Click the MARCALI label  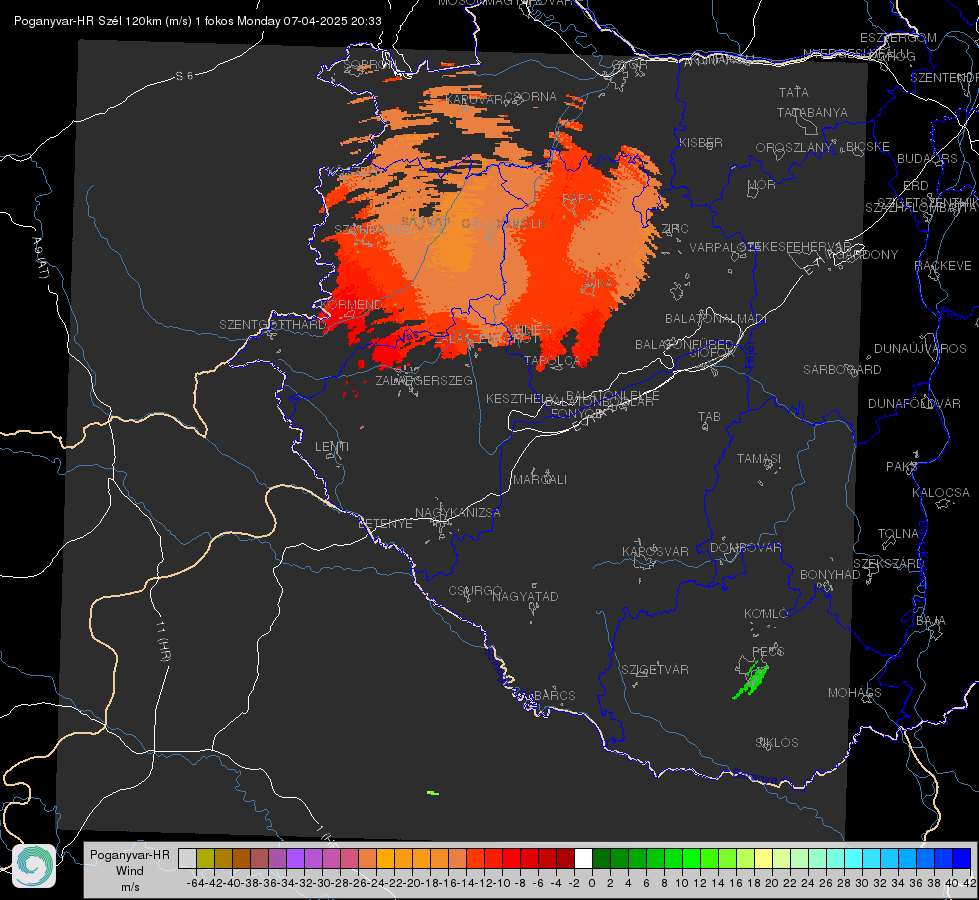(540, 480)
